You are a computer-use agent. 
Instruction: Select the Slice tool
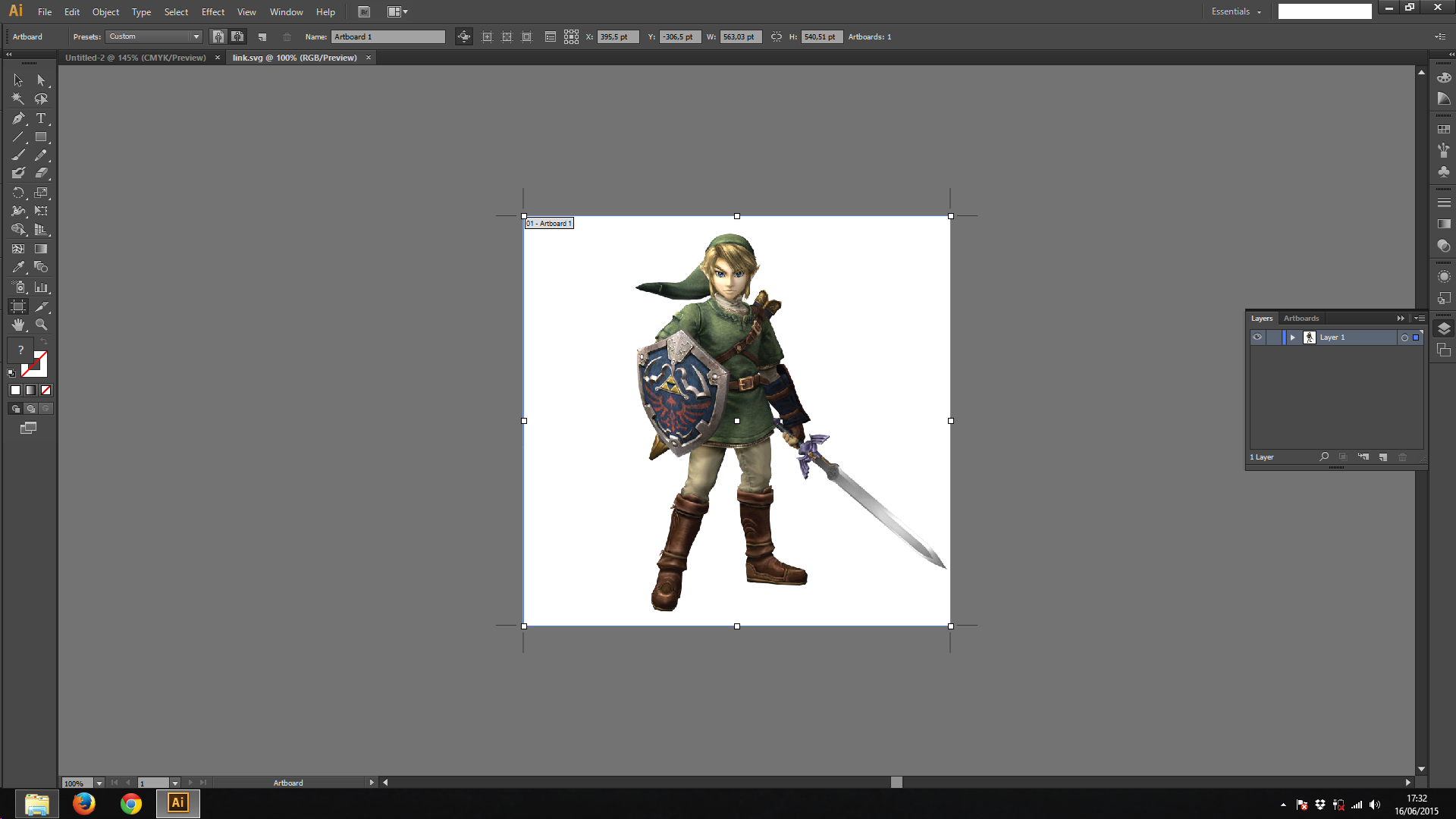42,306
